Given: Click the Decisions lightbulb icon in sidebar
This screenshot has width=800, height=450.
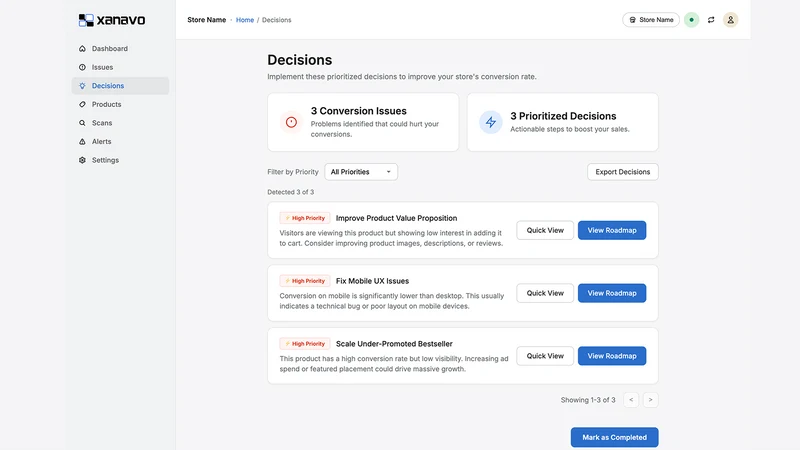Looking at the screenshot, I should pos(82,86).
